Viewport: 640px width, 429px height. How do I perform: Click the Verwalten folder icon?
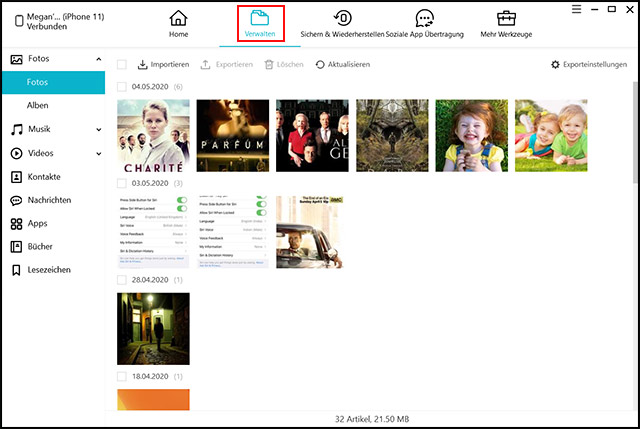coord(260,18)
